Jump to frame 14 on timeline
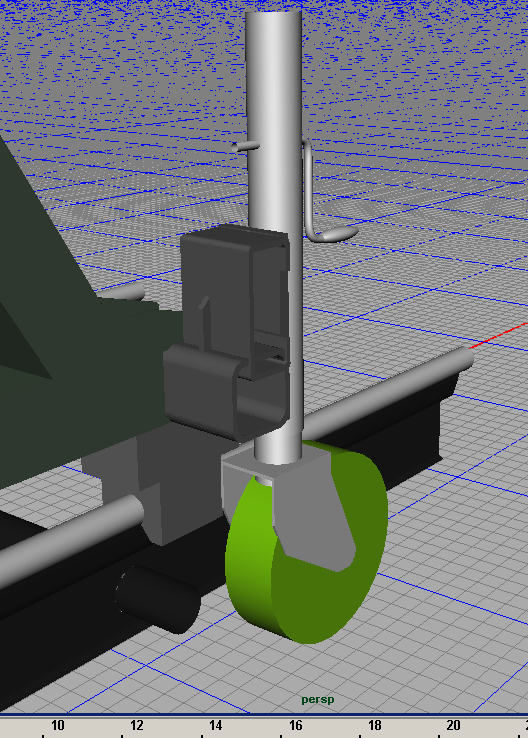The height and width of the screenshot is (738, 528). pos(216,725)
